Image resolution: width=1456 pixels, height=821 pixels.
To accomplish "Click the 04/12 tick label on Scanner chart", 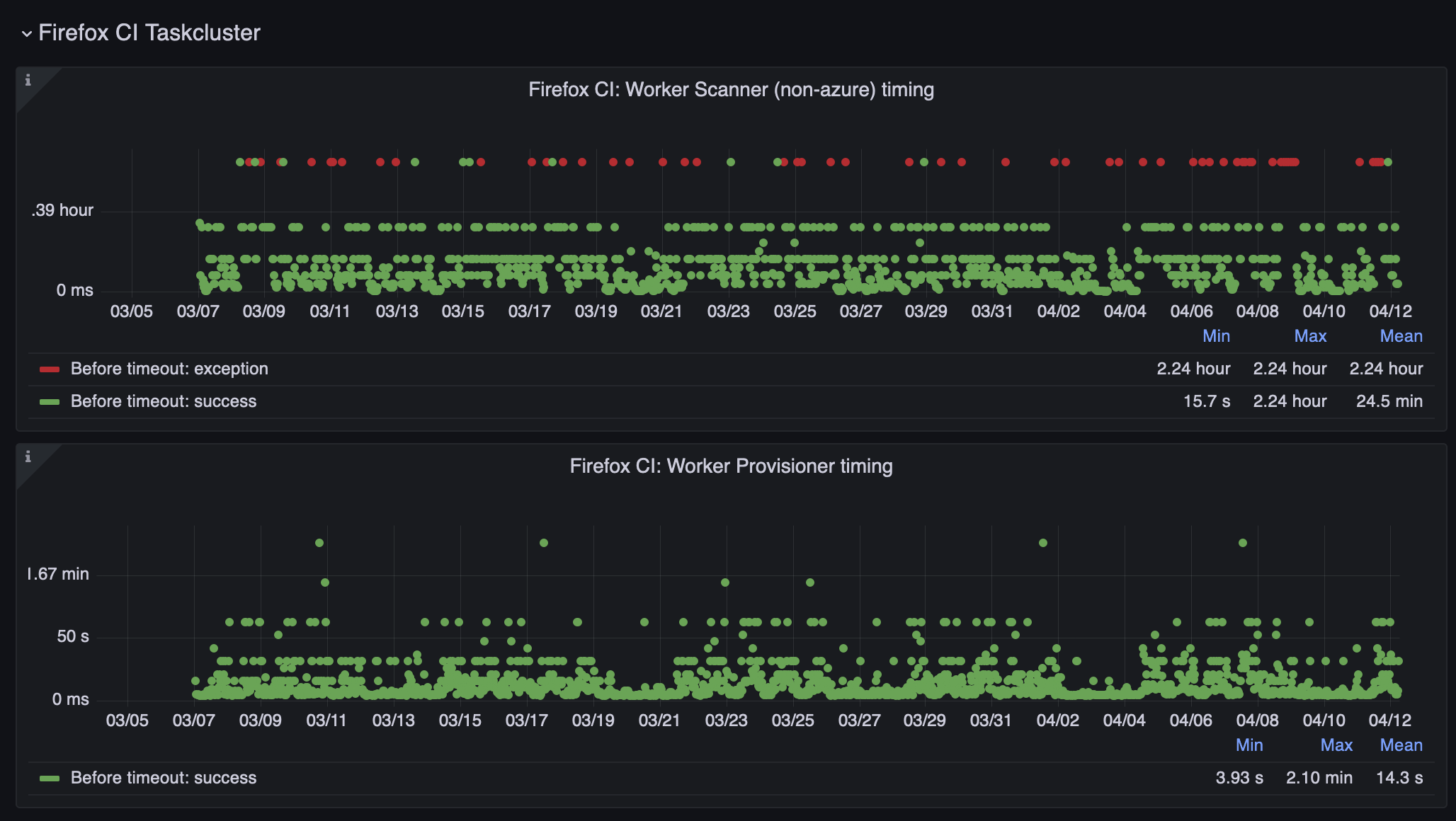I will click(x=1390, y=311).
